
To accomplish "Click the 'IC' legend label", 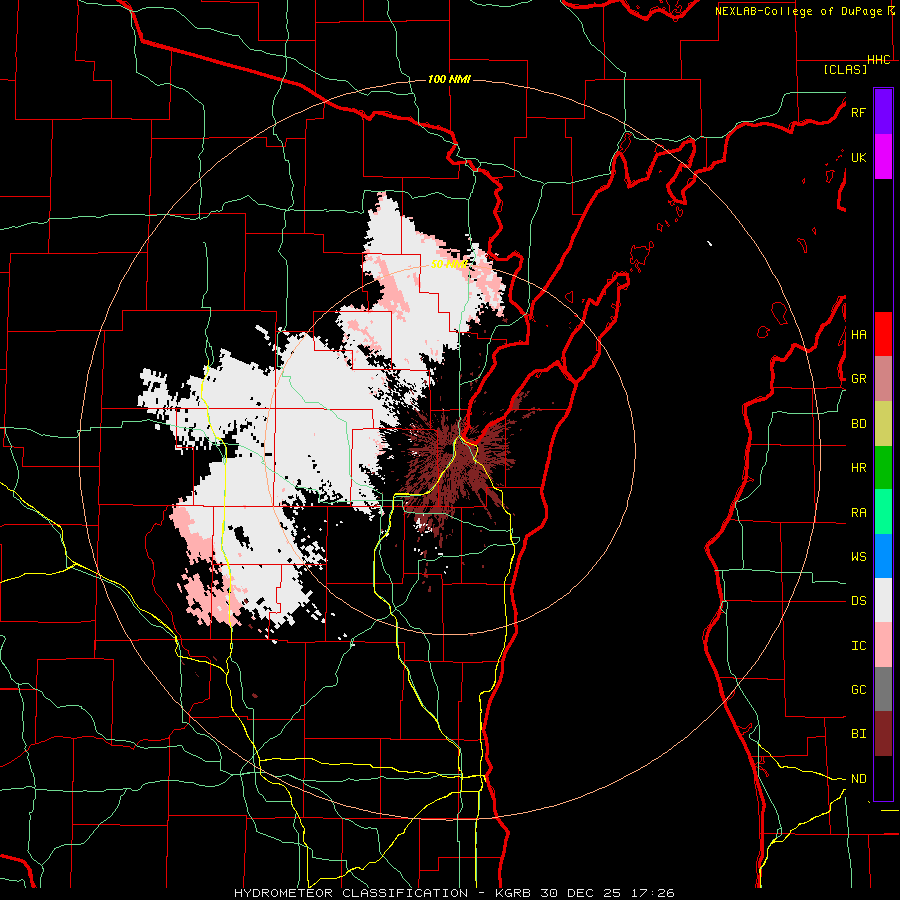I will tap(859, 646).
